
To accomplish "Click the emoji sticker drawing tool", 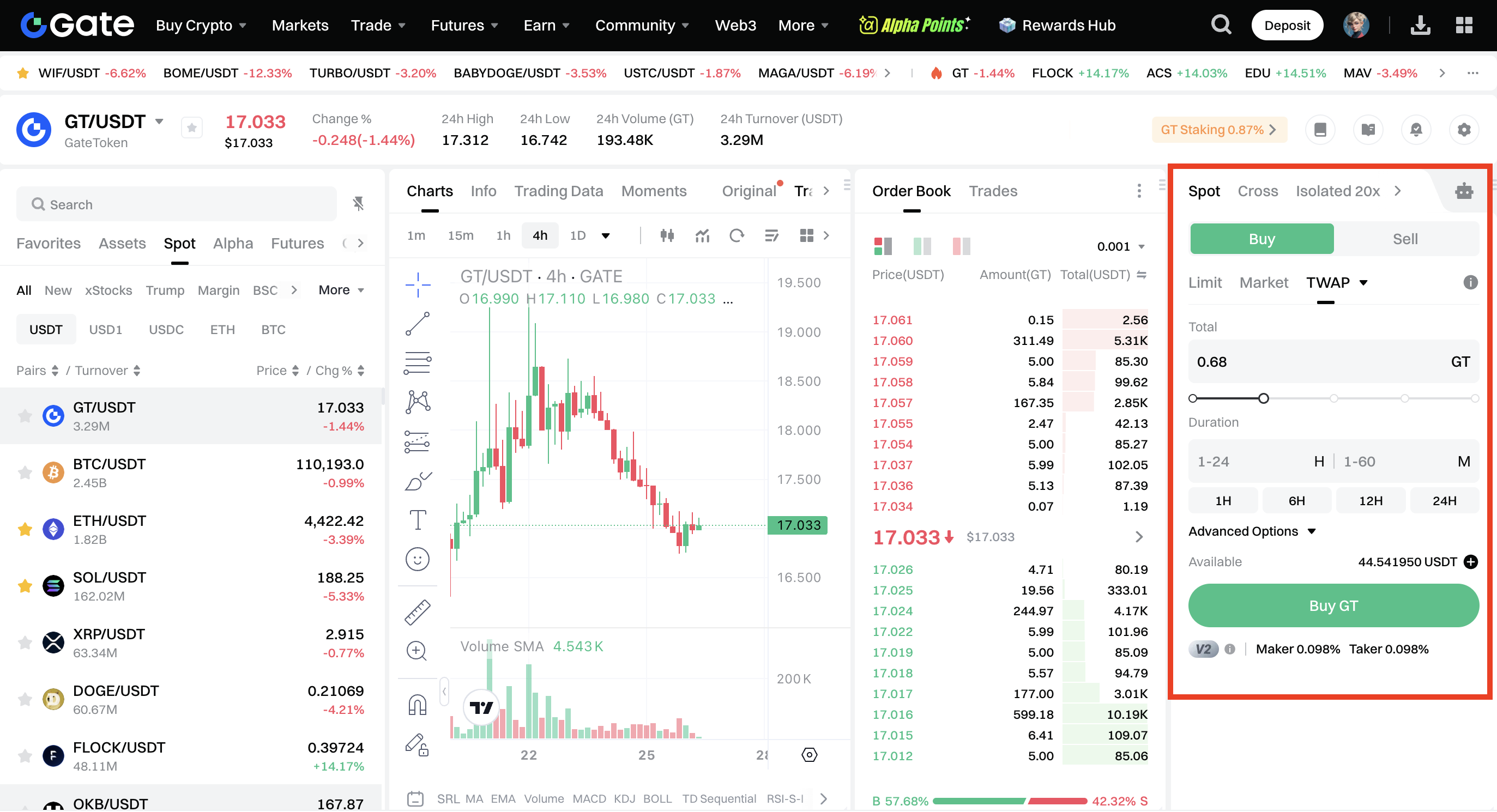I will coord(417,559).
